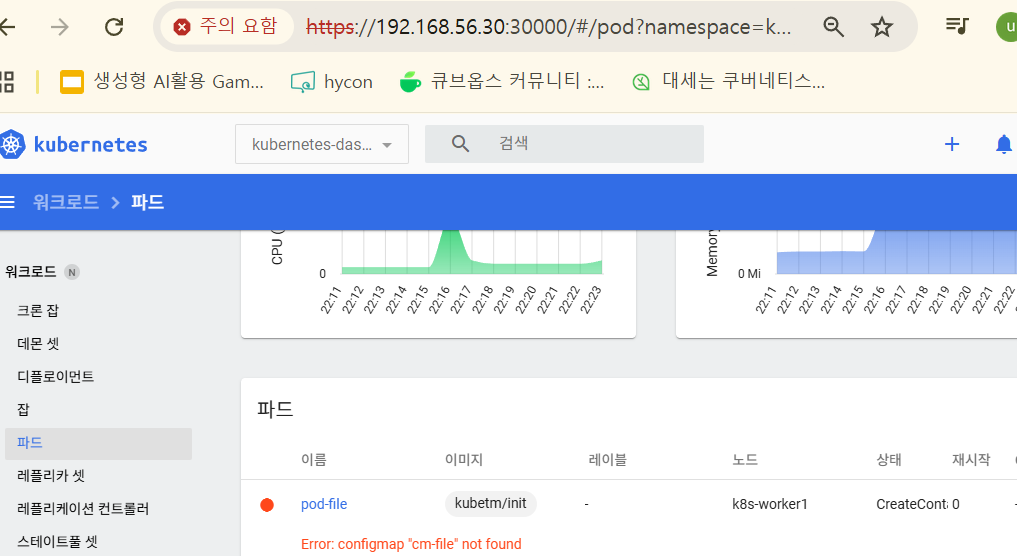Click the search magnifier icon in dashboard
The width and height of the screenshot is (1017, 556).
[x=460, y=143]
